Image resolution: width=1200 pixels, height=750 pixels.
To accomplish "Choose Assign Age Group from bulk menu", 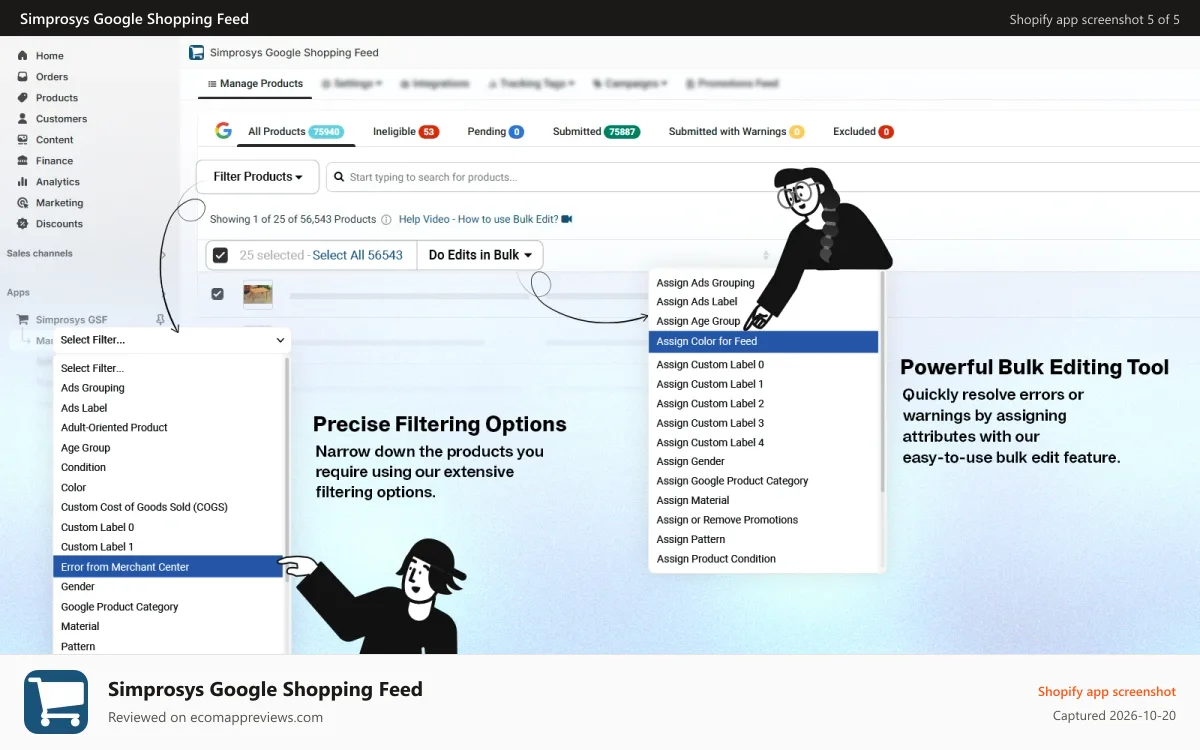I will tap(698, 321).
